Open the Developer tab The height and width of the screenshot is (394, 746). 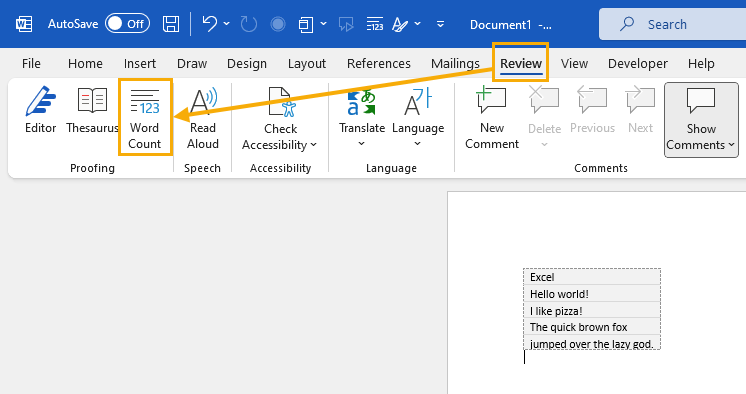[x=638, y=63]
